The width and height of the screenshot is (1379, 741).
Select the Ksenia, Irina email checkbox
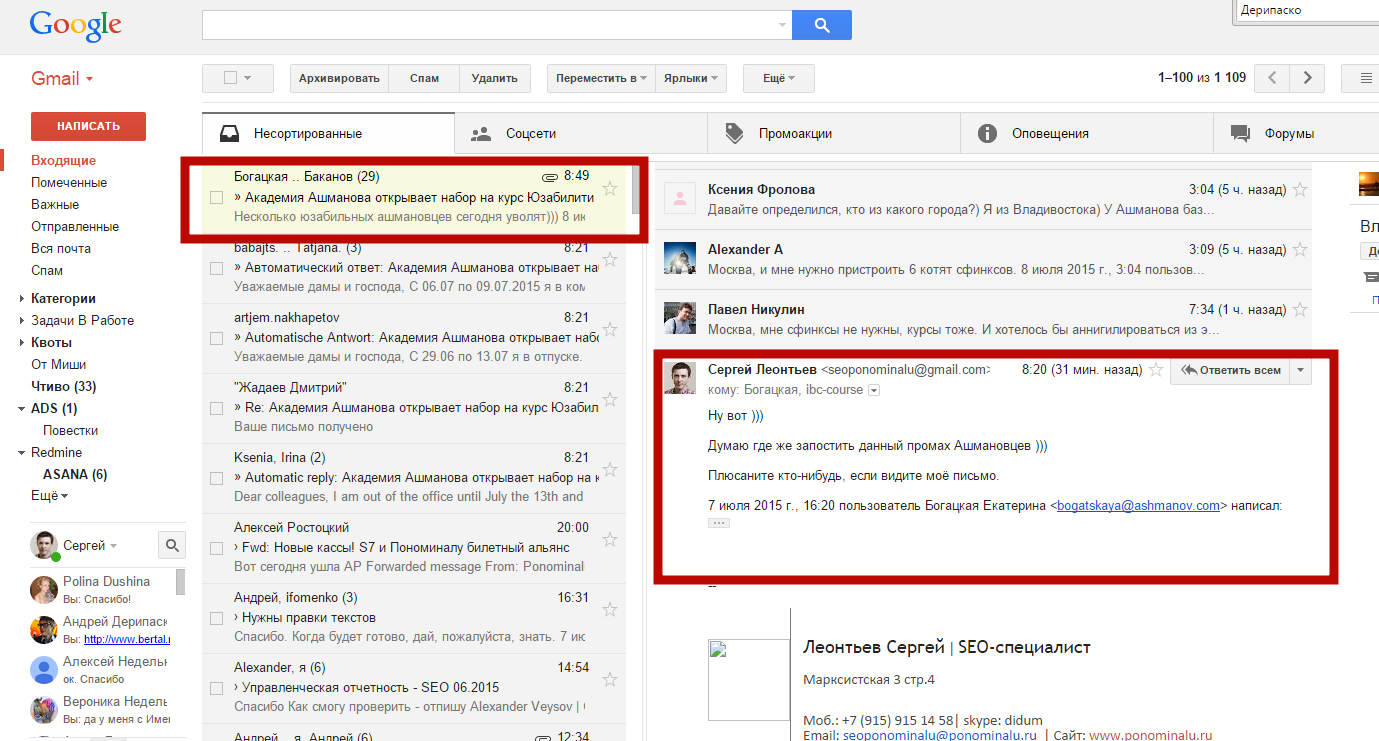point(216,478)
